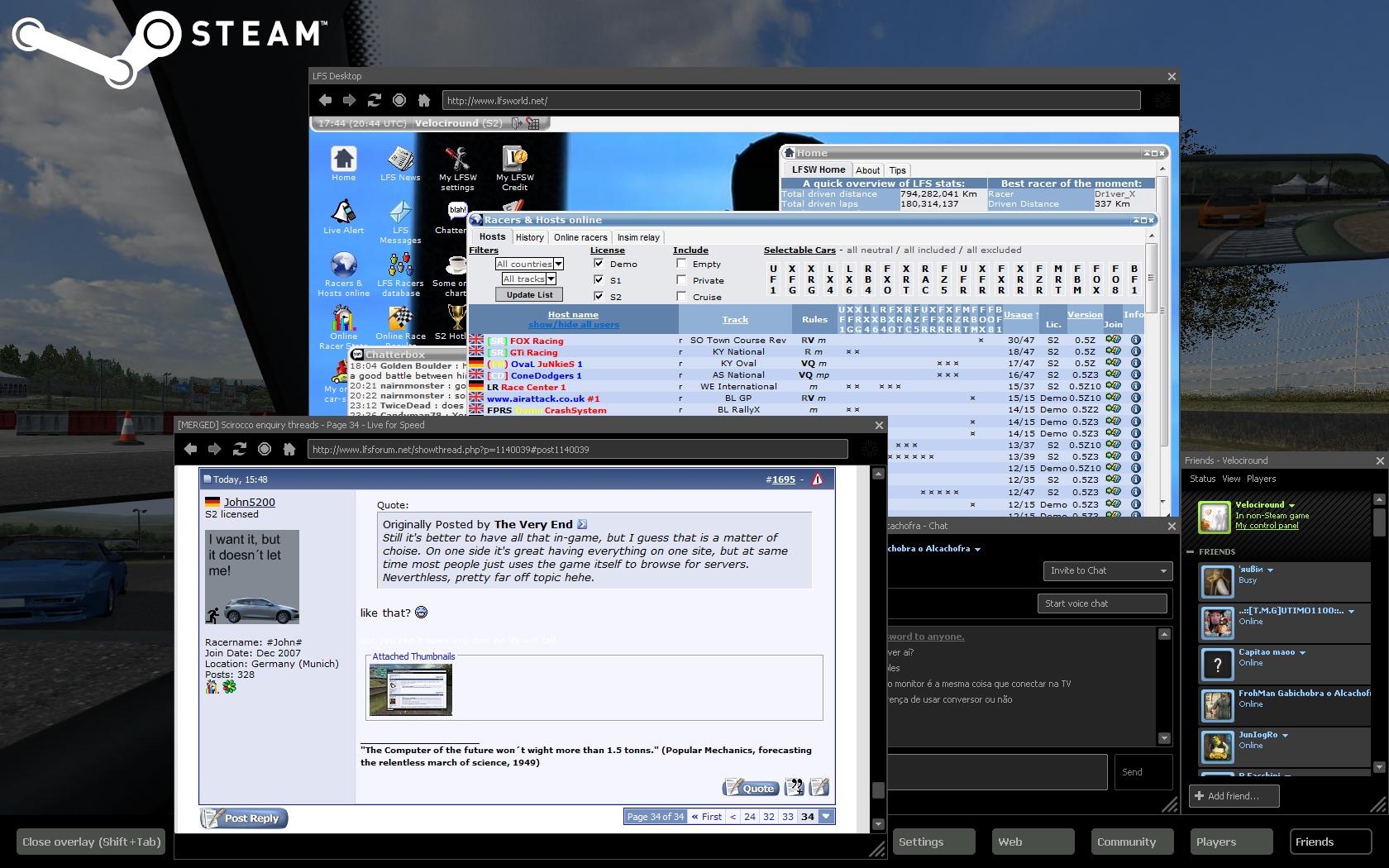1389x868 pixels.
Task: Join the FOX Racing host
Action: (x=1114, y=340)
